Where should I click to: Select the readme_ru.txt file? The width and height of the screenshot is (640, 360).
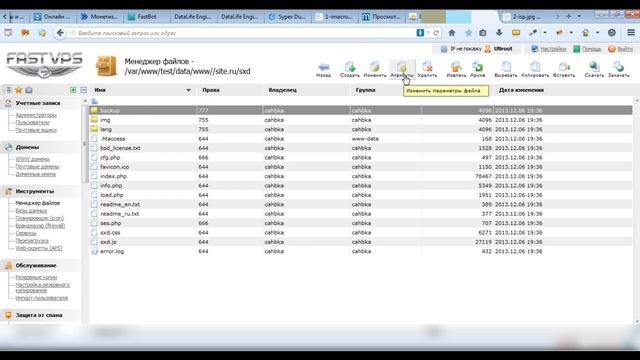pos(361,213)
